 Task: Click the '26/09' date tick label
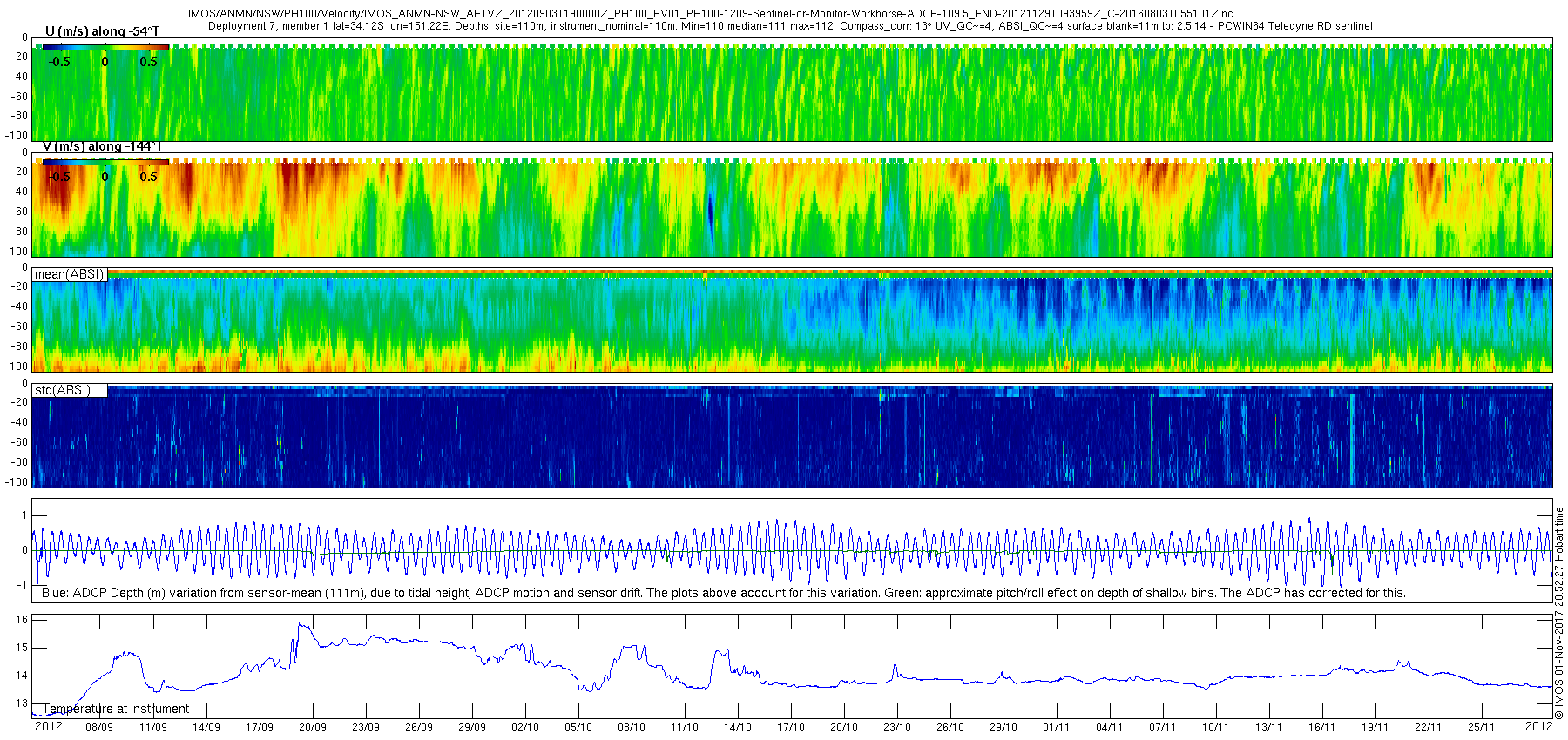(x=419, y=728)
